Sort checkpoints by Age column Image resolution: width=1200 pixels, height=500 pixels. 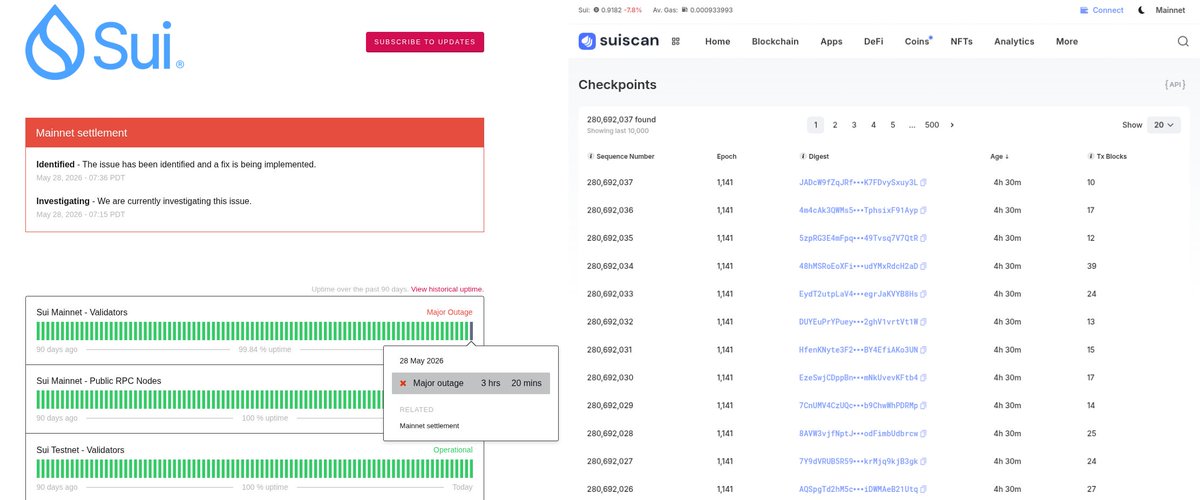click(x=1000, y=157)
